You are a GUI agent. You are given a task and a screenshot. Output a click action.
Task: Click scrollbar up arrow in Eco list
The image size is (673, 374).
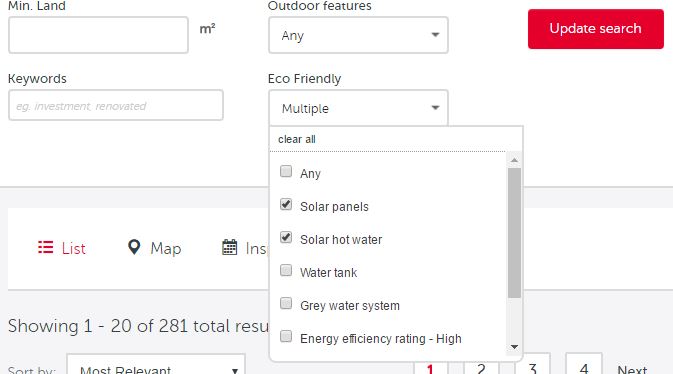pos(514,160)
